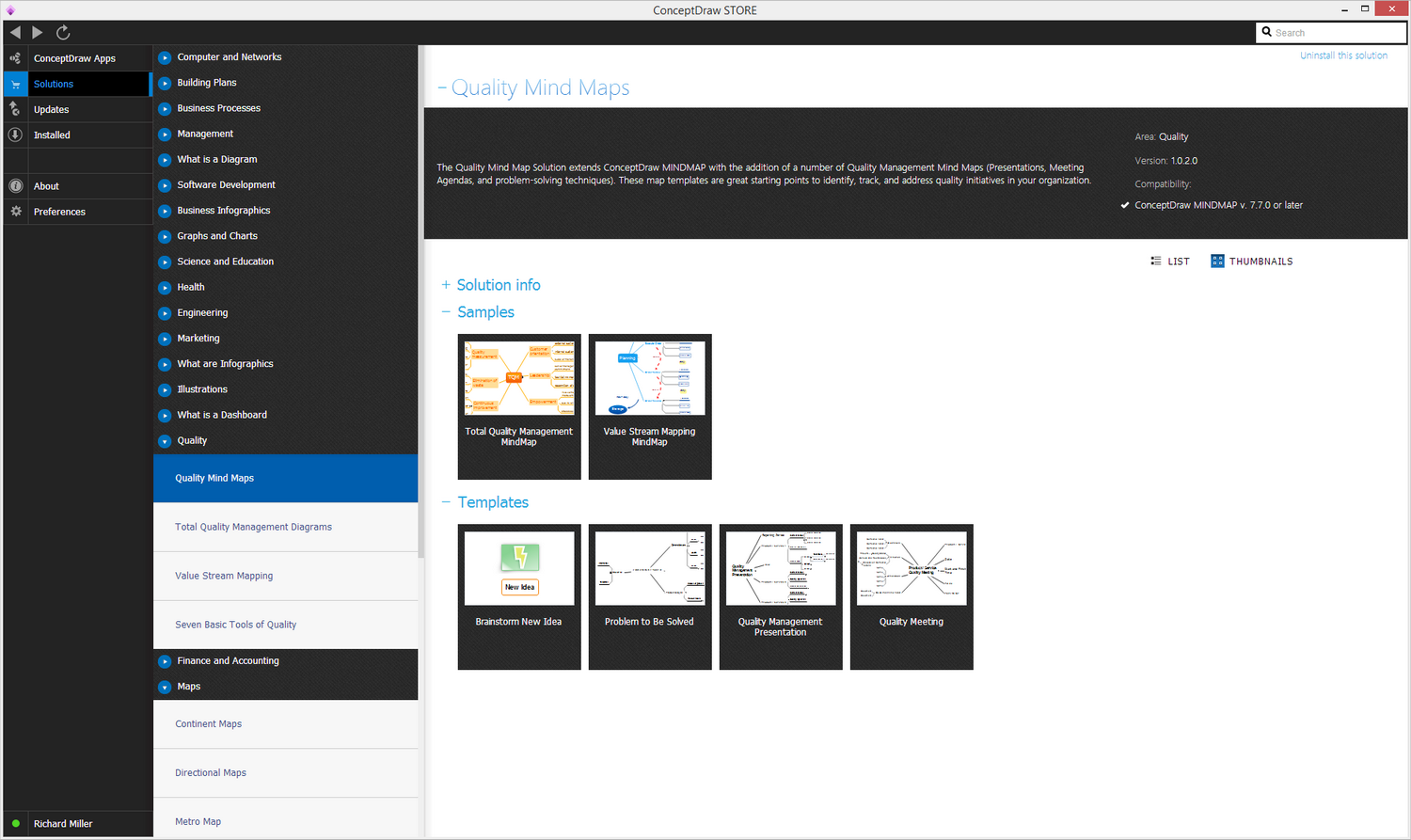Screen dimensions: 1411x840
Task: Open Value Stream Mapping solution
Action: pyautogui.click(x=285, y=576)
